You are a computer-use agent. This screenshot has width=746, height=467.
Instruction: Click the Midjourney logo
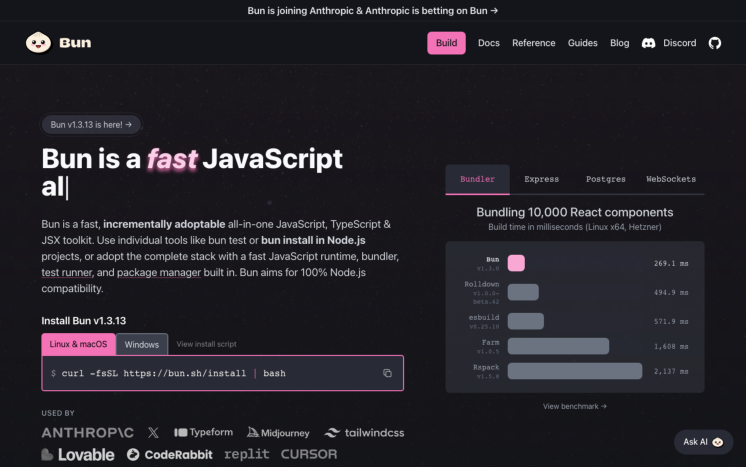278,433
